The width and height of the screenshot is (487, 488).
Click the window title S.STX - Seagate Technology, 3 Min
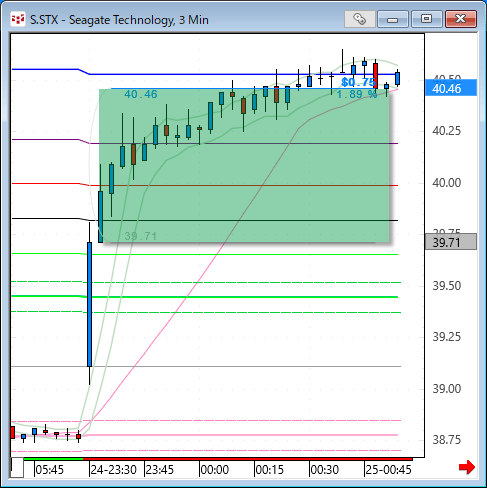pos(119,20)
